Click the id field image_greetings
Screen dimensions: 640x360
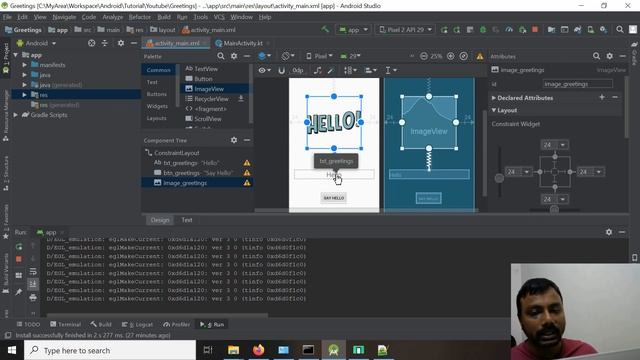[x=577, y=84]
